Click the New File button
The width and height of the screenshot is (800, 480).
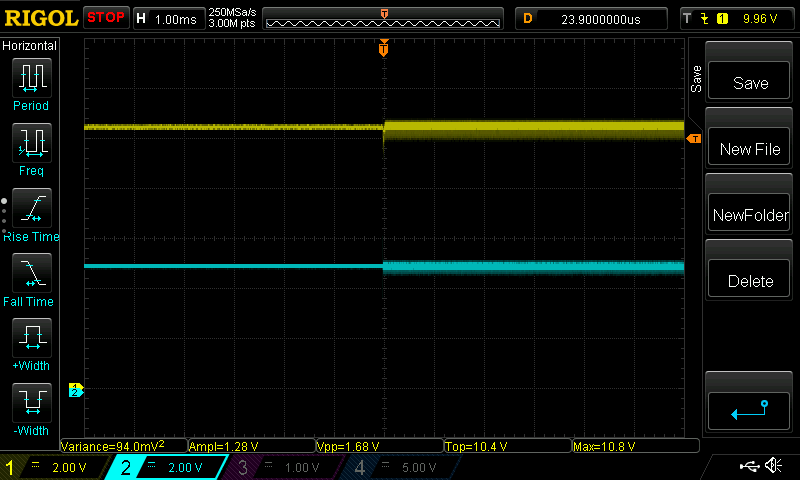749,147
